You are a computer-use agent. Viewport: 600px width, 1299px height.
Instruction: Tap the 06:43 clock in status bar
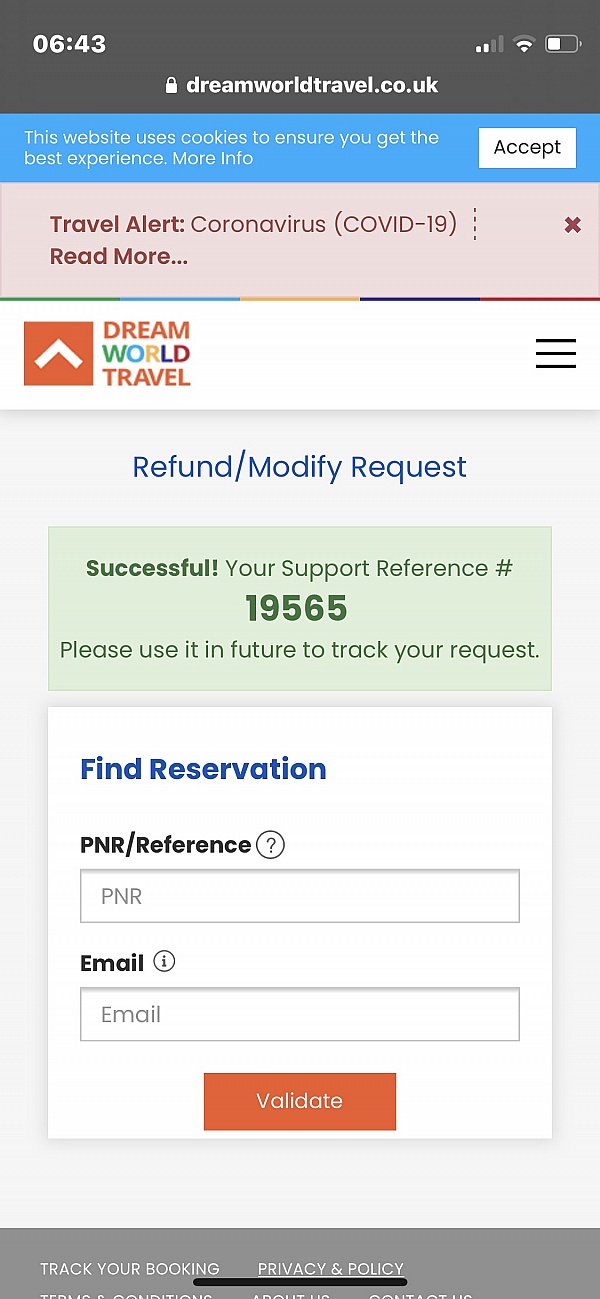[69, 44]
